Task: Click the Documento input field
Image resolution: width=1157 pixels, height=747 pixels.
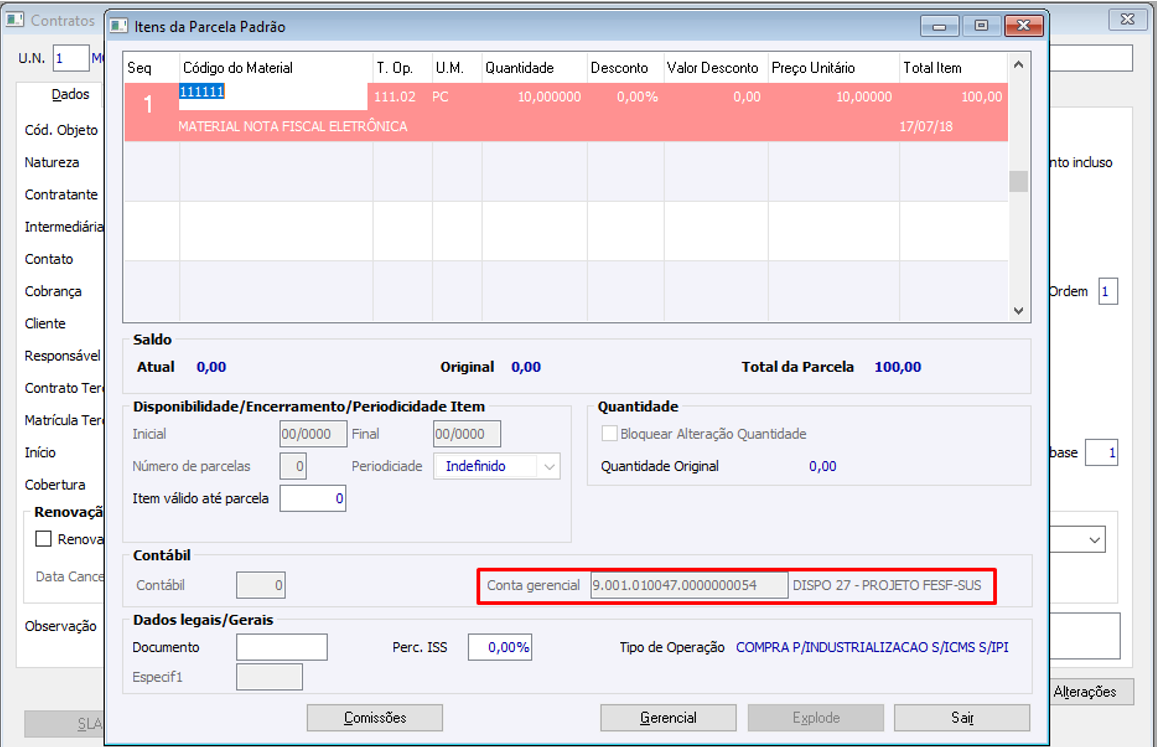Action: click(x=282, y=647)
